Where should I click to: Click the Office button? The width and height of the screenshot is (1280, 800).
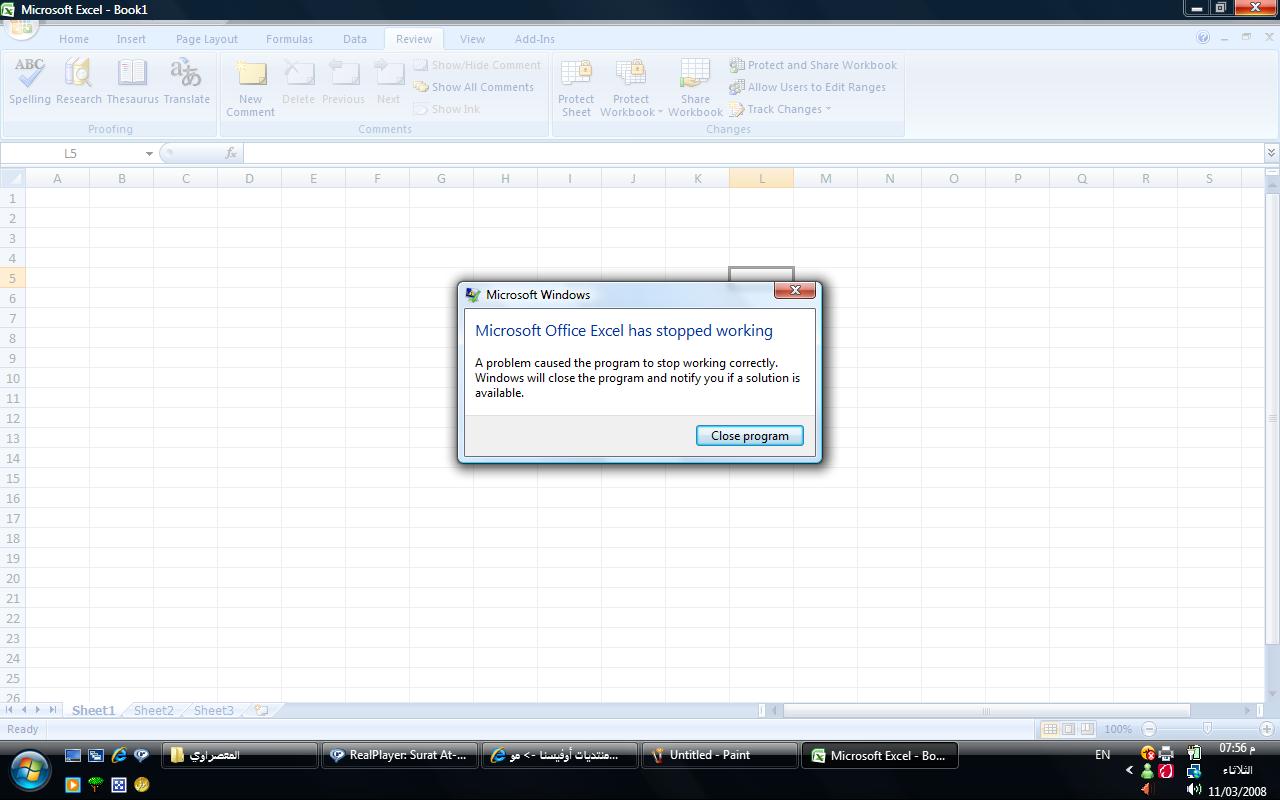point(22,28)
